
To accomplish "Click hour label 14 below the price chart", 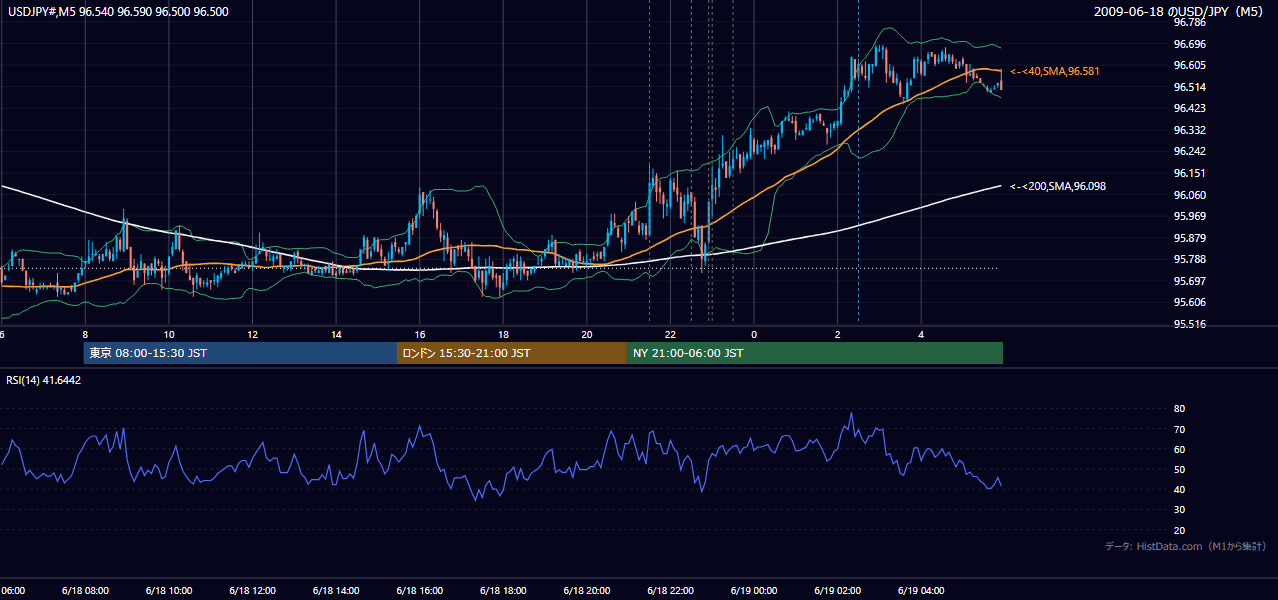I will [336, 334].
